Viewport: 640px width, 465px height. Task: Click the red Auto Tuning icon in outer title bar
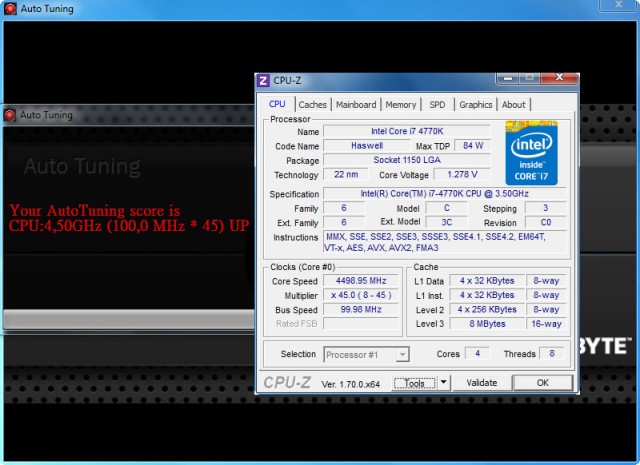point(10,9)
